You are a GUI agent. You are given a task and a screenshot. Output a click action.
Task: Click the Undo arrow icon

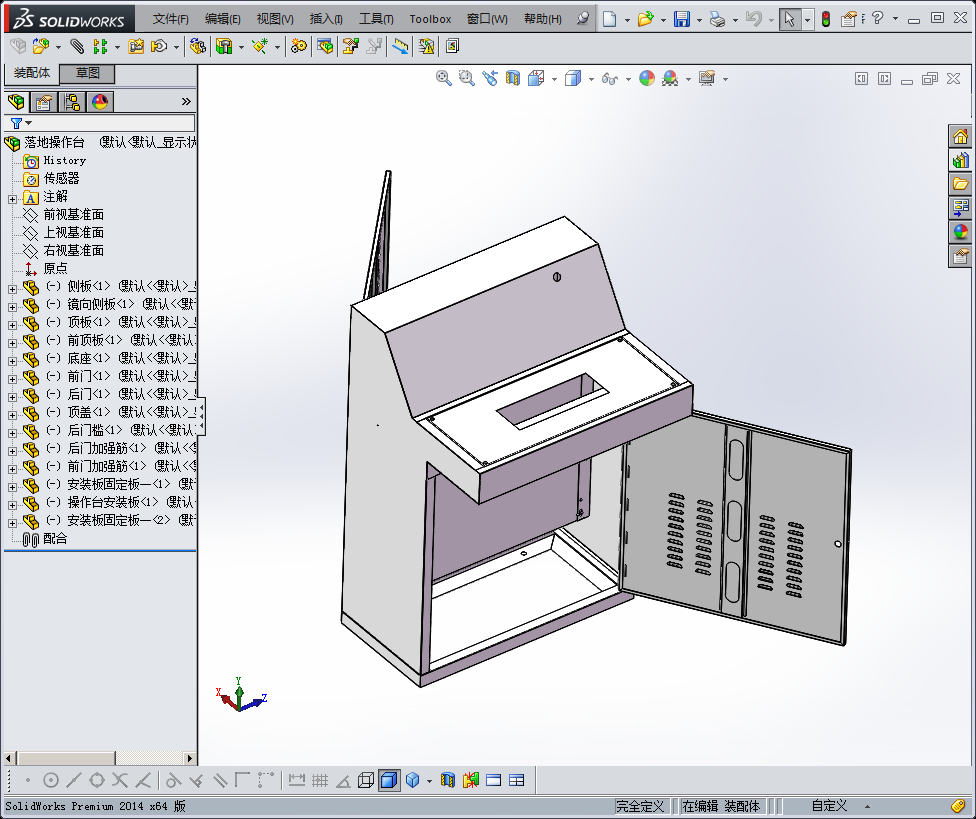click(754, 19)
